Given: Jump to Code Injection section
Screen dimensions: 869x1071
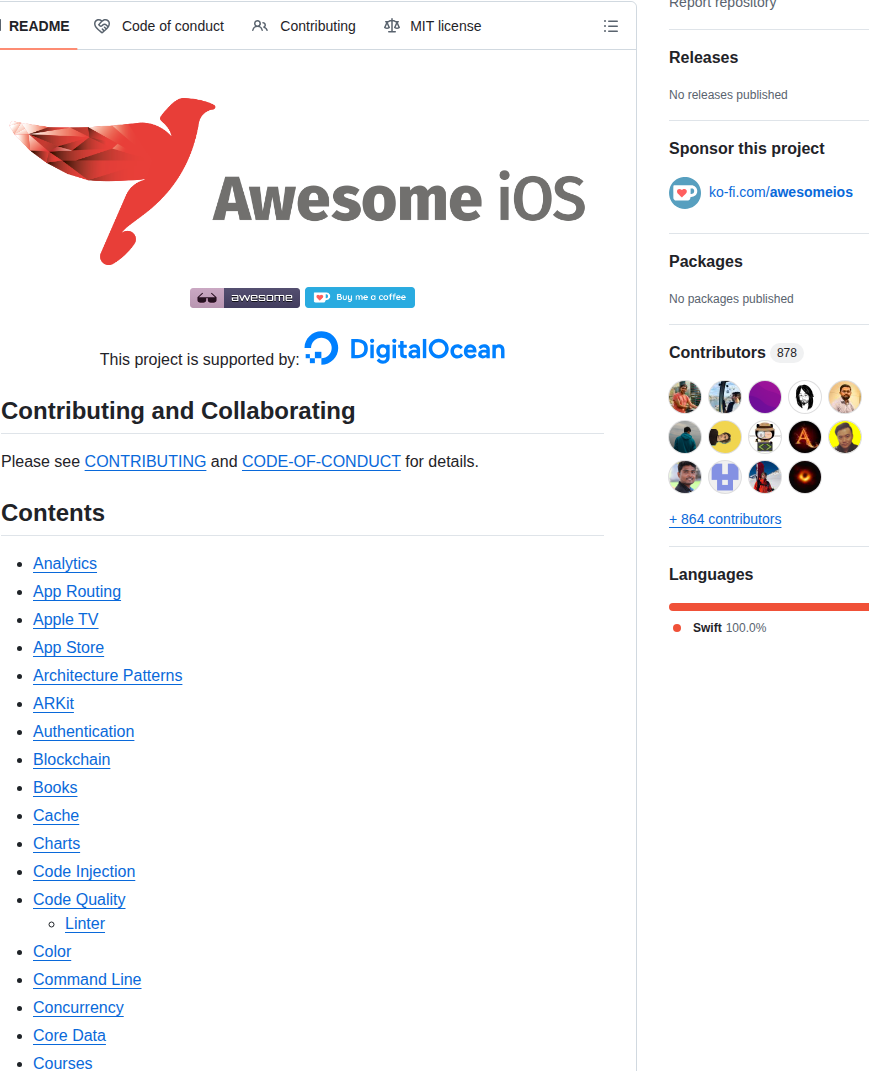Looking at the screenshot, I should coord(84,872).
